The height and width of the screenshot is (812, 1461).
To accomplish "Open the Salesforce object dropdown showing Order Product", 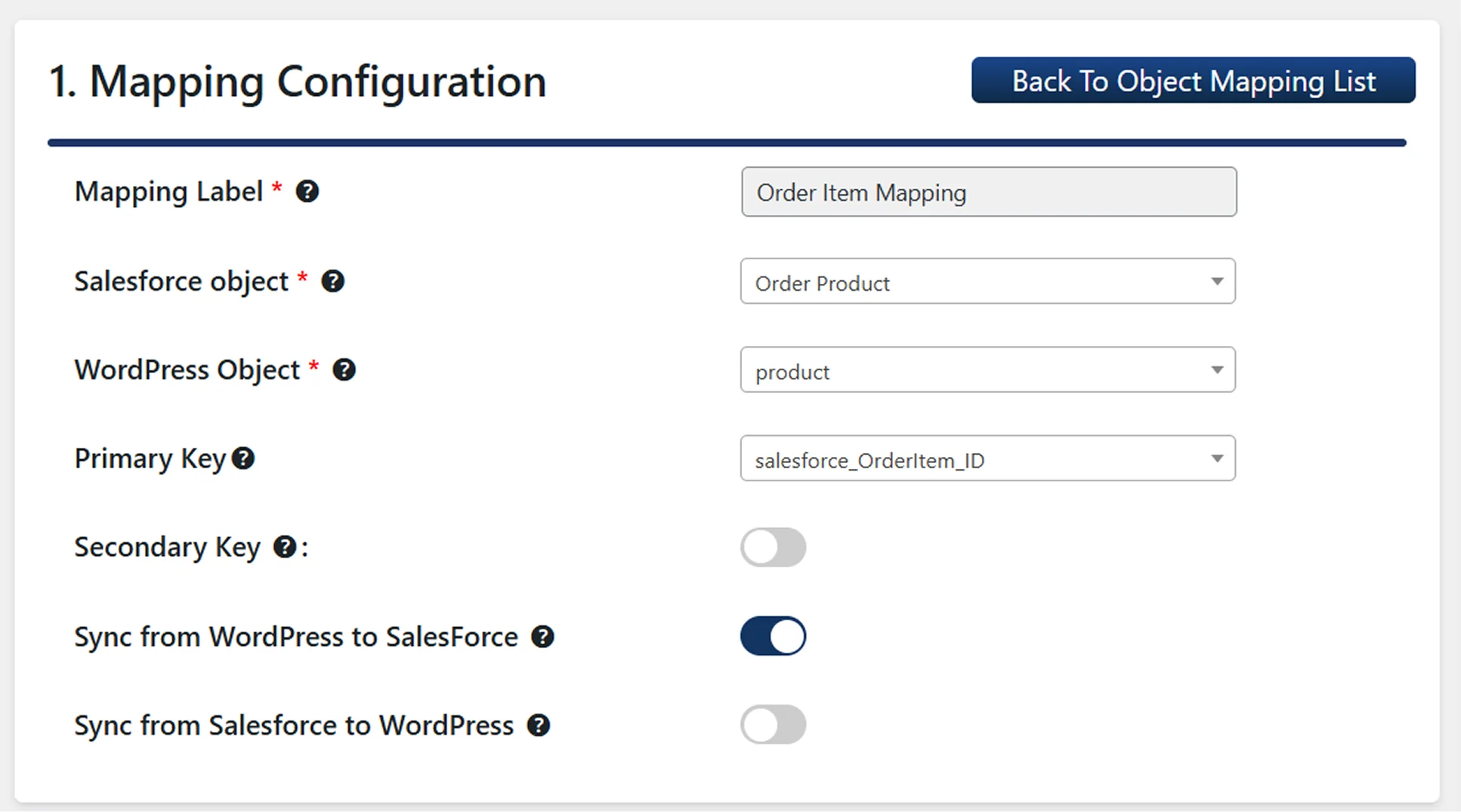I will pyautogui.click(x=988, y=282).
